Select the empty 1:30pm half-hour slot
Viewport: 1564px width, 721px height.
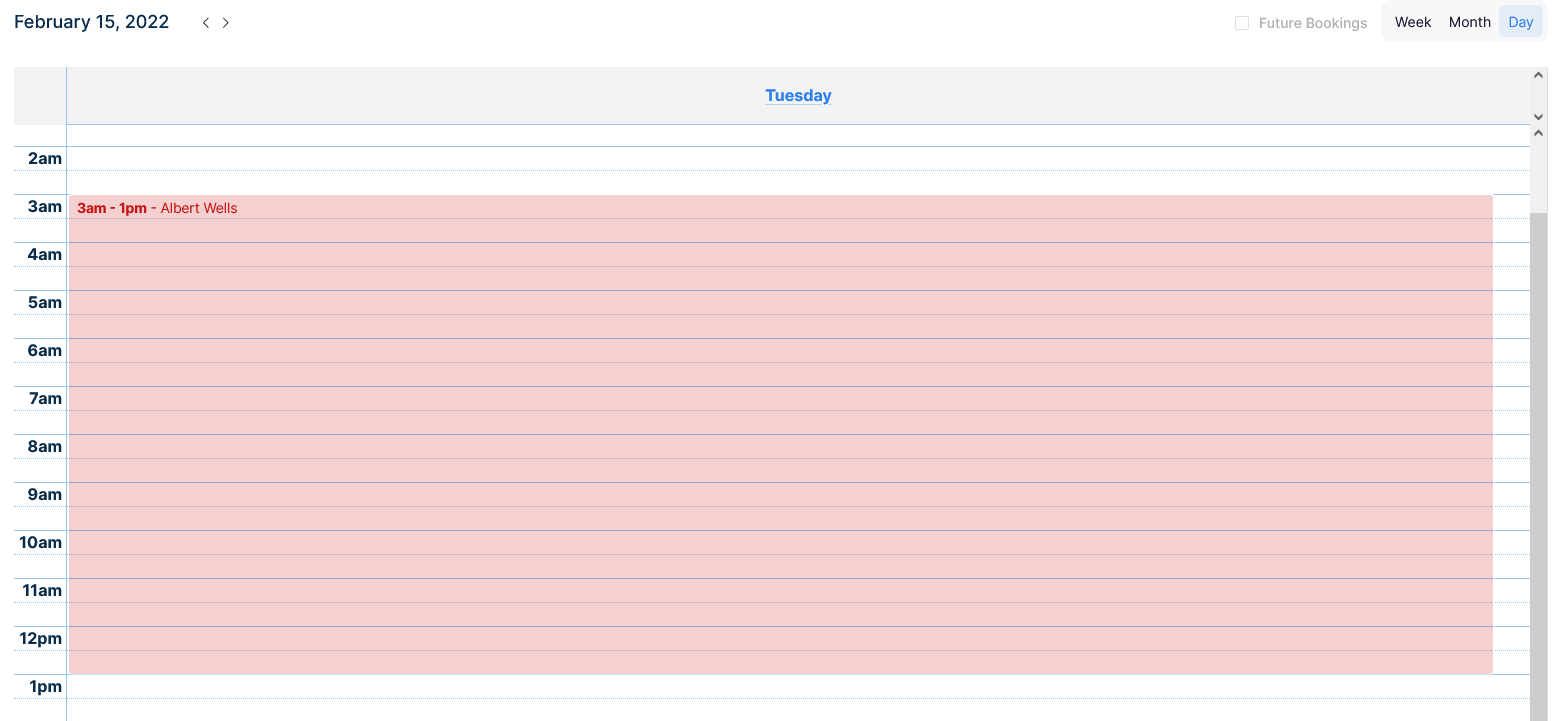[798, 710]
